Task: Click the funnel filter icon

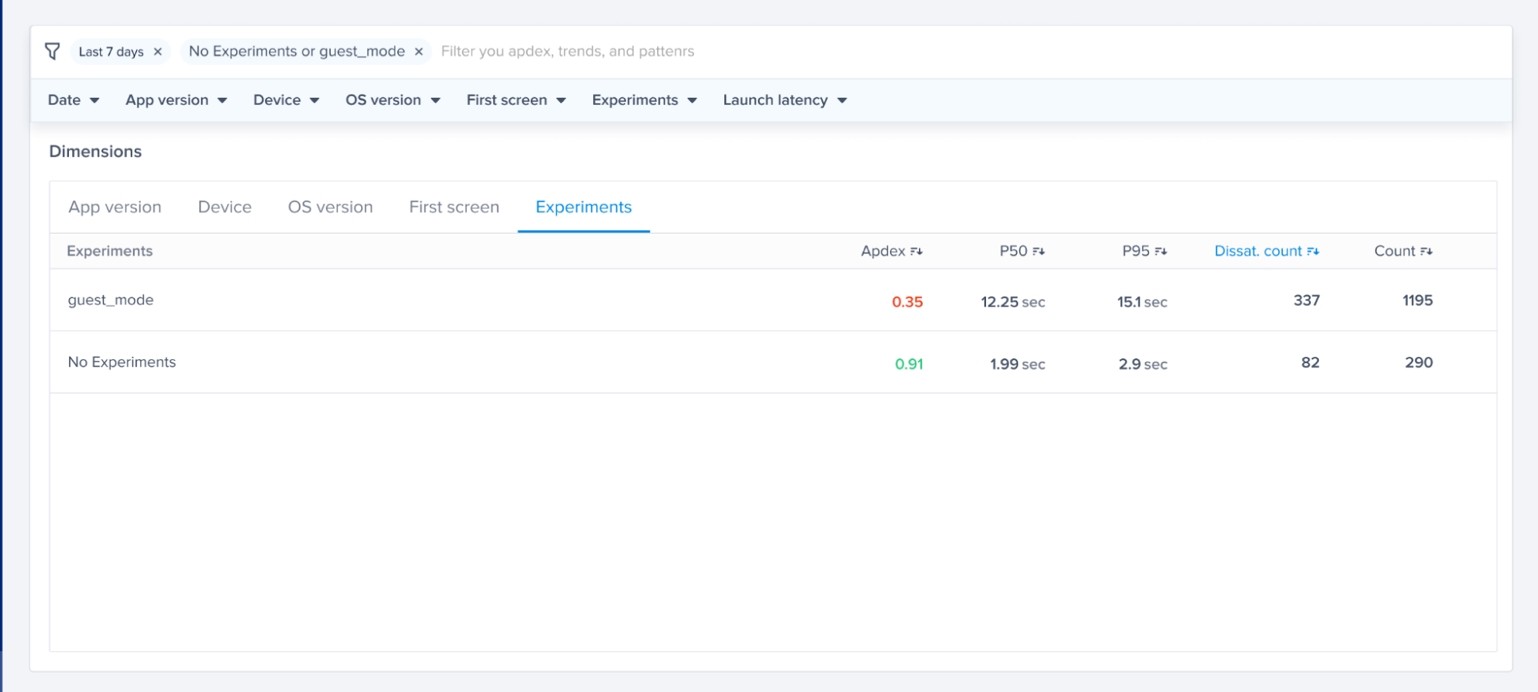Action: click(x=53, y=51)
